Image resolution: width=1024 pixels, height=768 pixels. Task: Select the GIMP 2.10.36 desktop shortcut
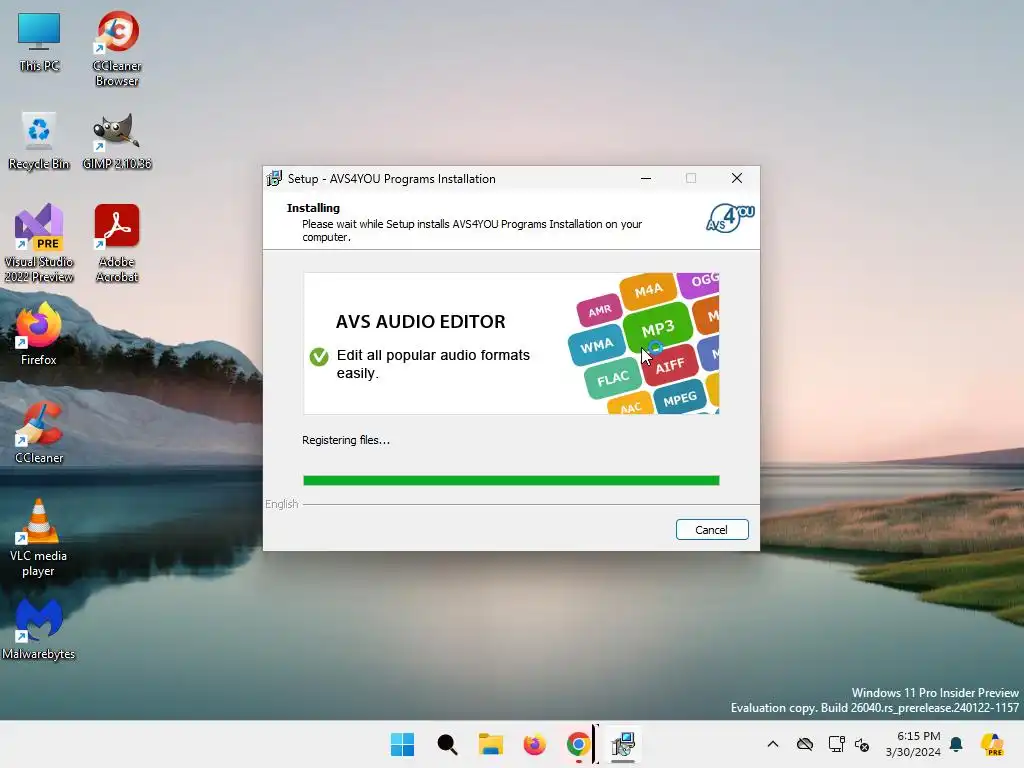coord(117,141)
